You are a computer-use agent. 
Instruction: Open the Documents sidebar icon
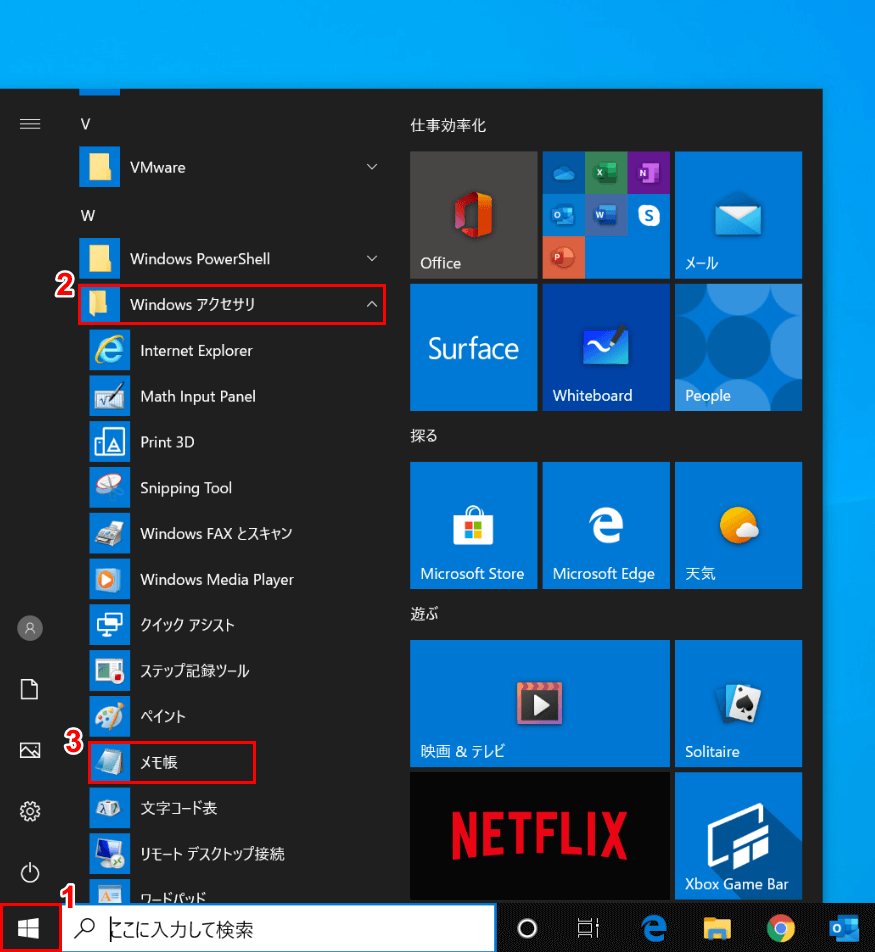pos(30,689)
